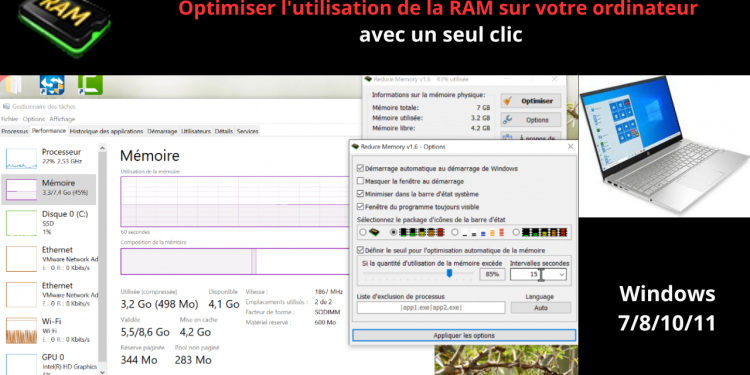This screenshot has height=375, width=750.
Task: Click the "SODIMM" form factor value
Action: (327, 312)
